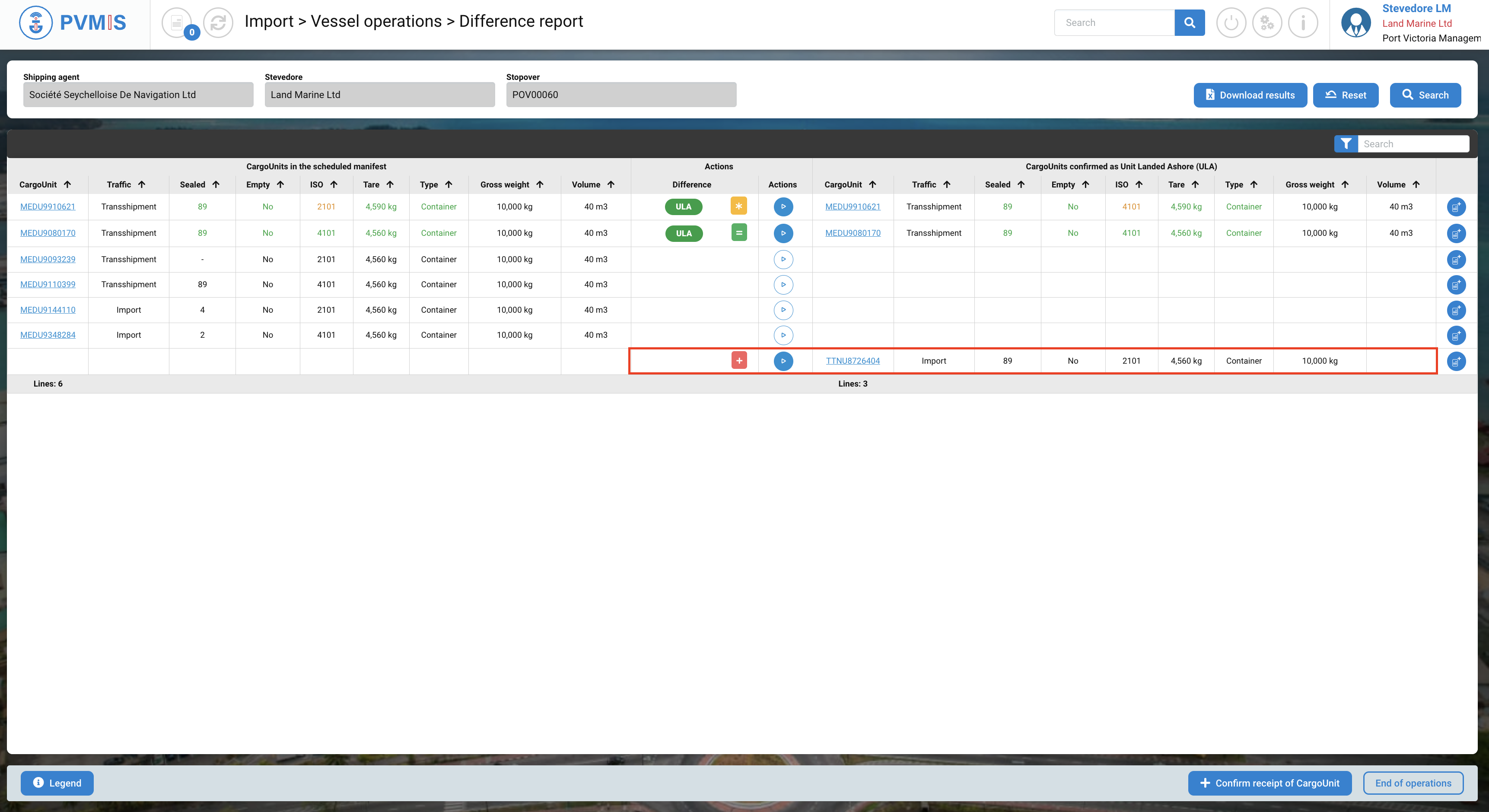1489x812 pixels.
Task: Click the refresh icon in header
Action: 218,23
